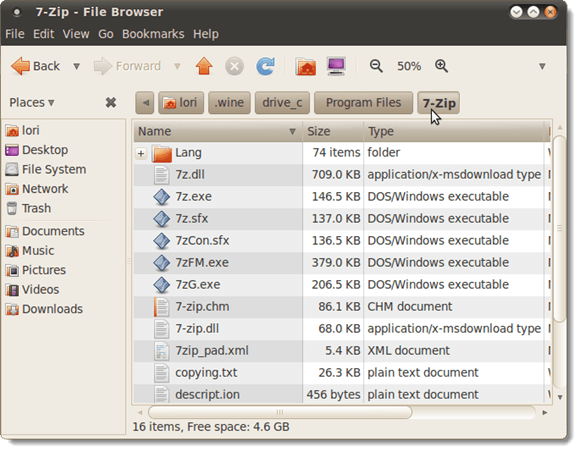The image size is (580, 452).
Task: Go back using the Back arrow button
Action: [x=36, y=67]
